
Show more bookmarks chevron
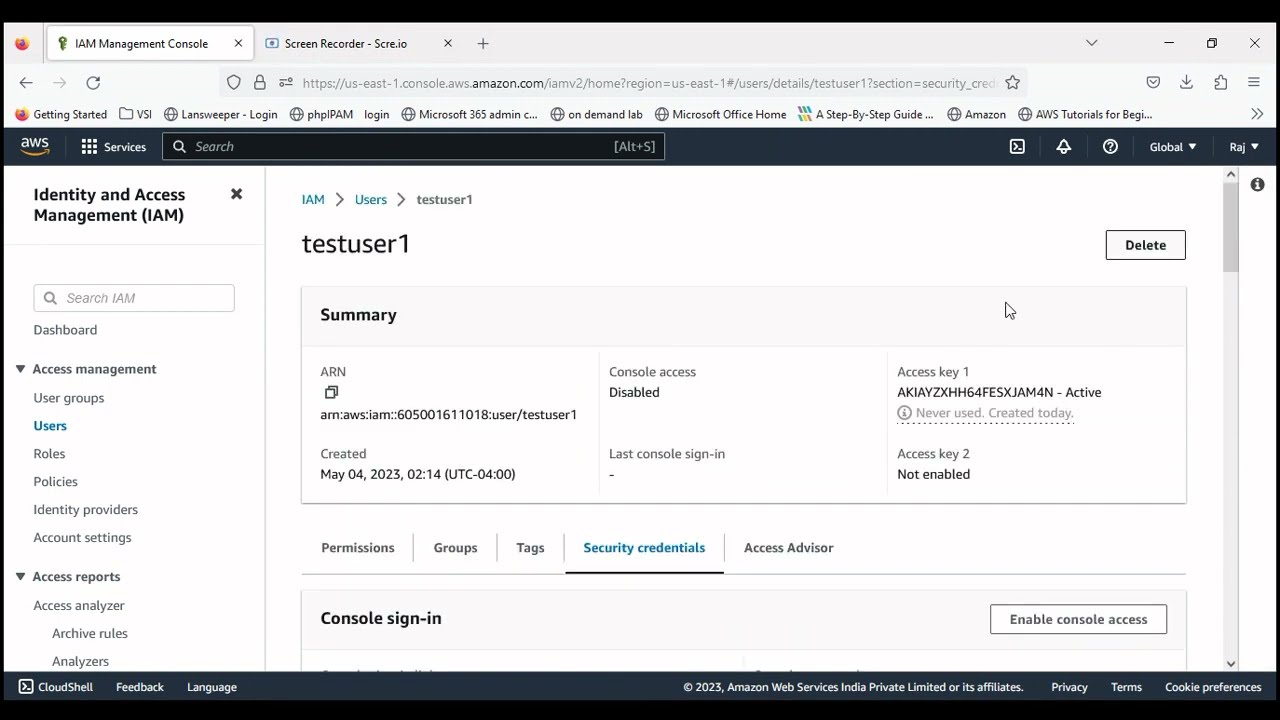1257,114
